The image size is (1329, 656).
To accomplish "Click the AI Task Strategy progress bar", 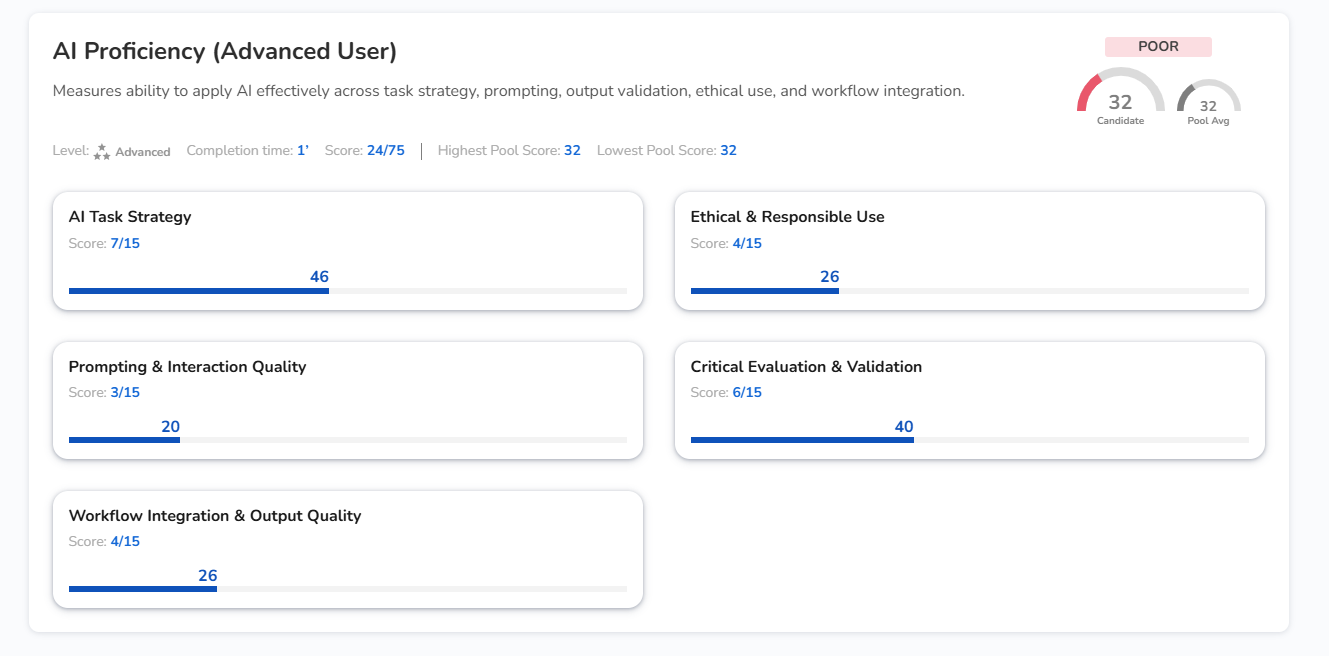I will tap(347, 291).
